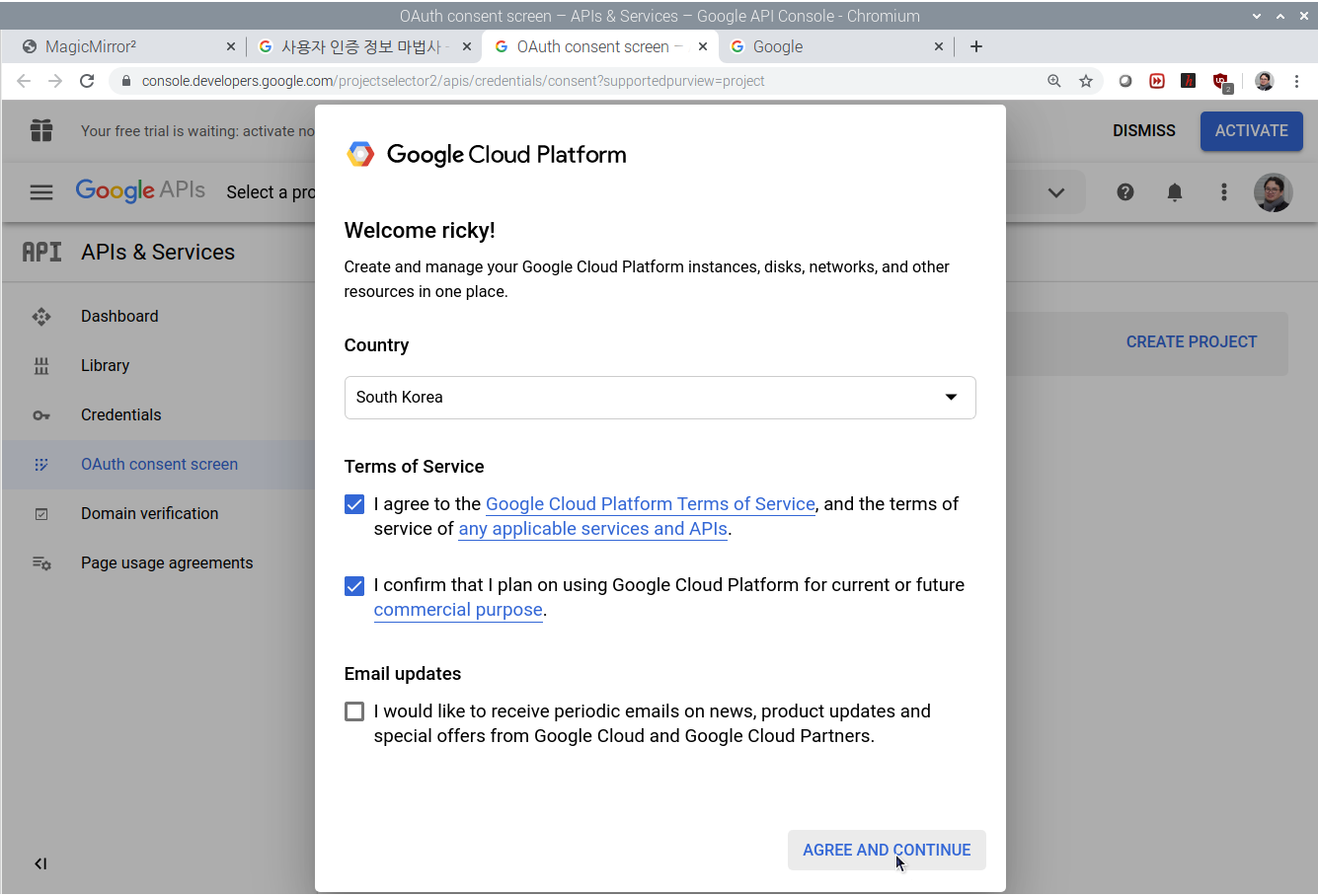1318x896 pixels.
Task: Expand the project selector chevron
Action: (x=1056, y=192)
